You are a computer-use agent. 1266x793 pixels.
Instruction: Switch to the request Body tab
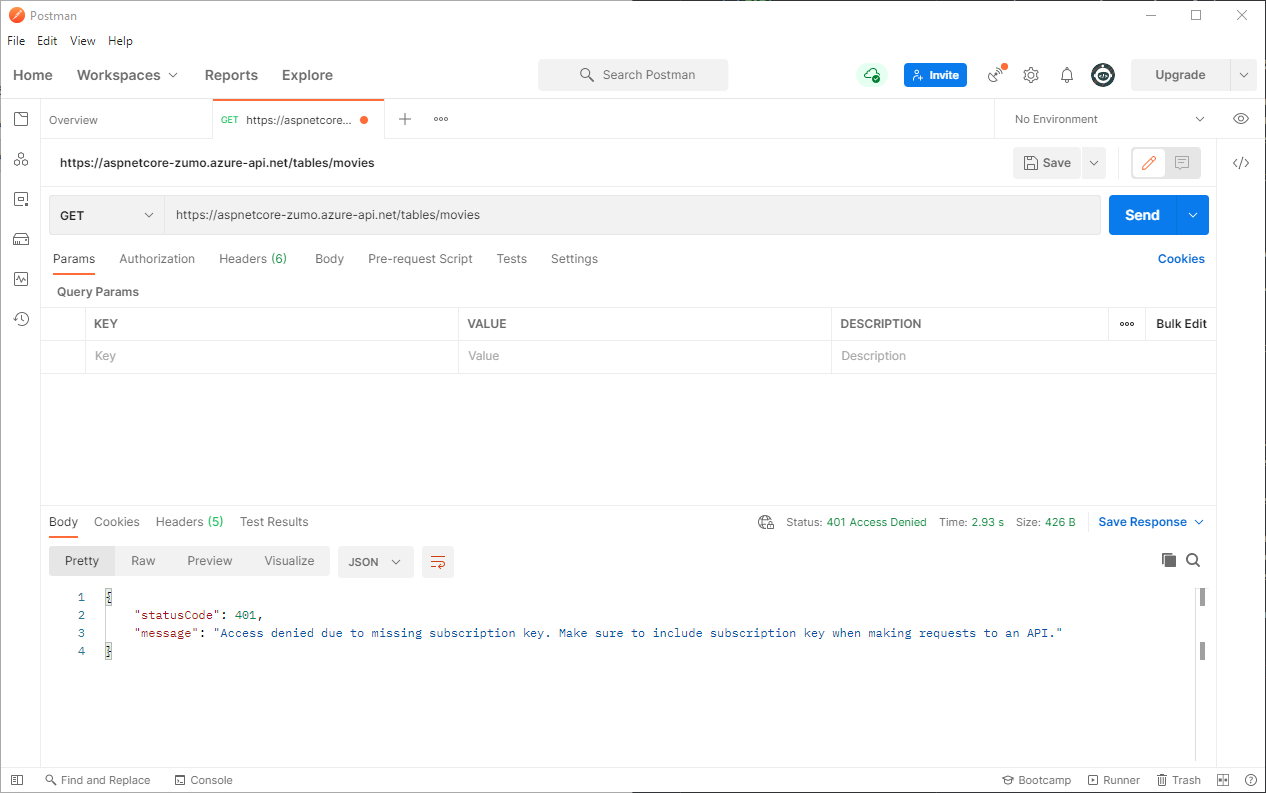pyautogui.click(x=329, y=259)
